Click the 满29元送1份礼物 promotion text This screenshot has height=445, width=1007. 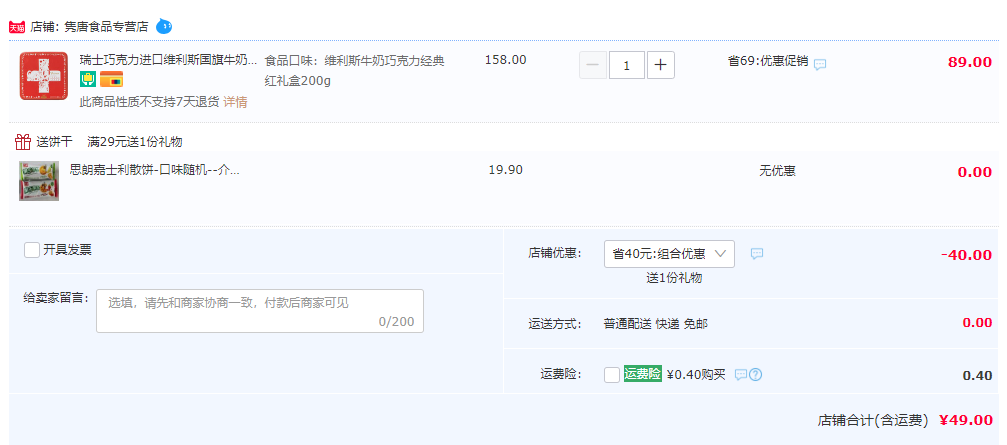click(134, 142)
